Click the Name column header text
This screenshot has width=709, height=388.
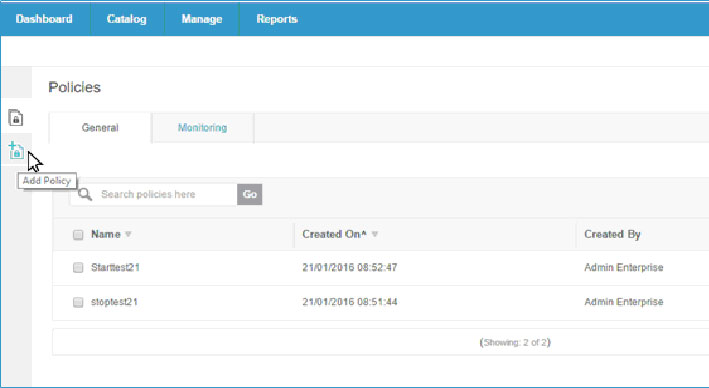pyautogui.click(x=106, y=234)
